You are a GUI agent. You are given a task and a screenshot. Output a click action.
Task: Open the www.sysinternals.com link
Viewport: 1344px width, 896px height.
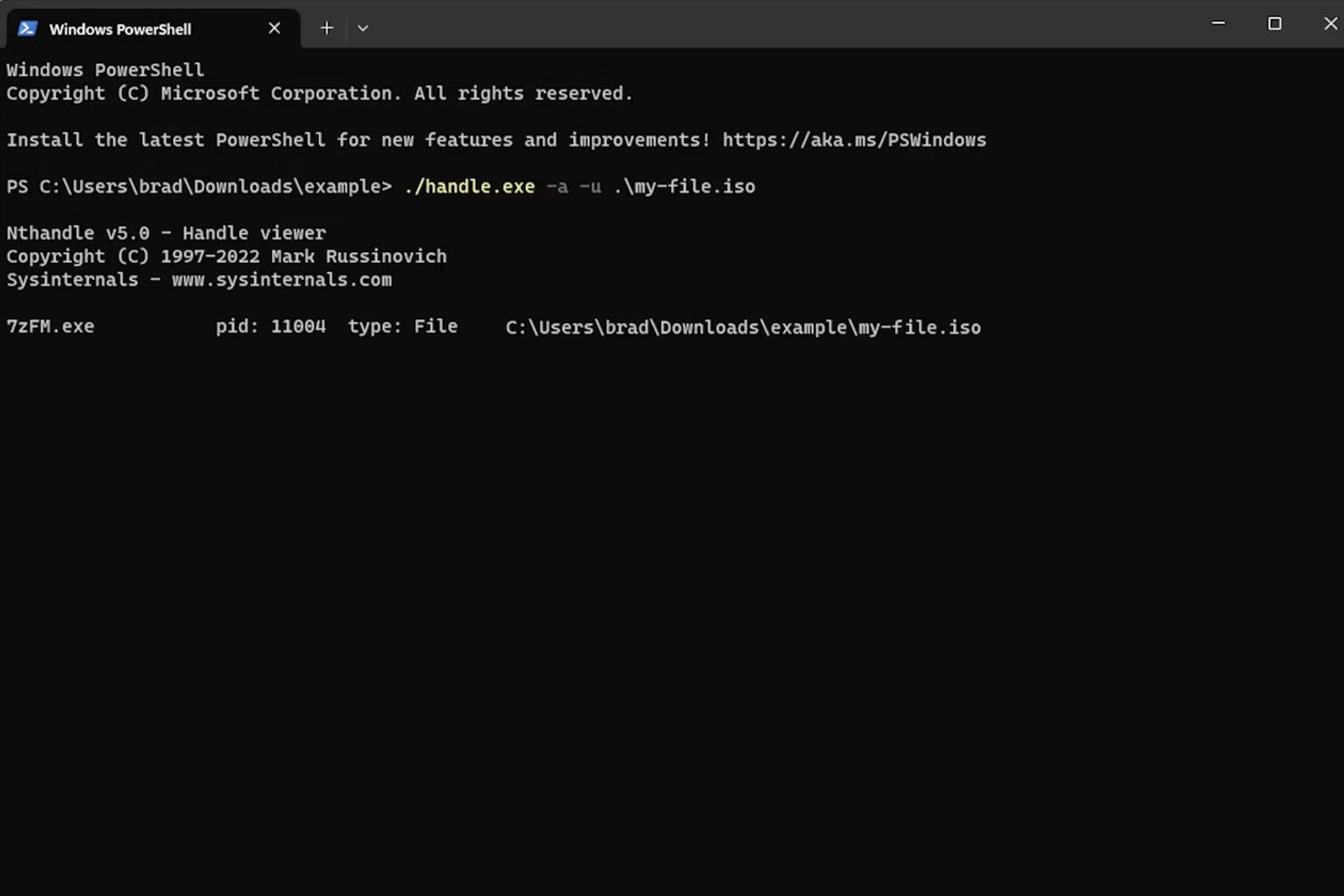[281, 279]
